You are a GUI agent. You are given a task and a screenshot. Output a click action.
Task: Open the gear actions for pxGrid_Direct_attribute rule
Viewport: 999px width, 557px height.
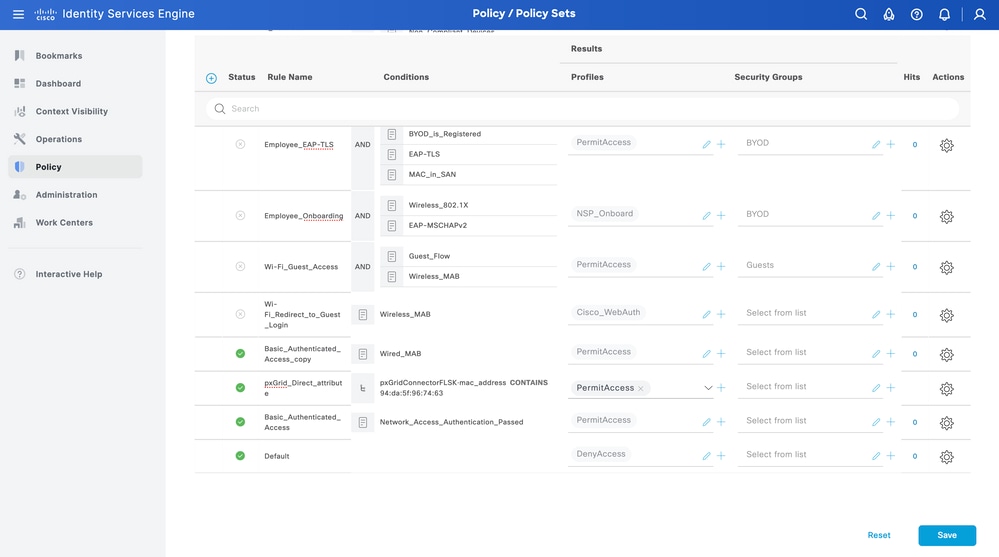pos(947,389)
